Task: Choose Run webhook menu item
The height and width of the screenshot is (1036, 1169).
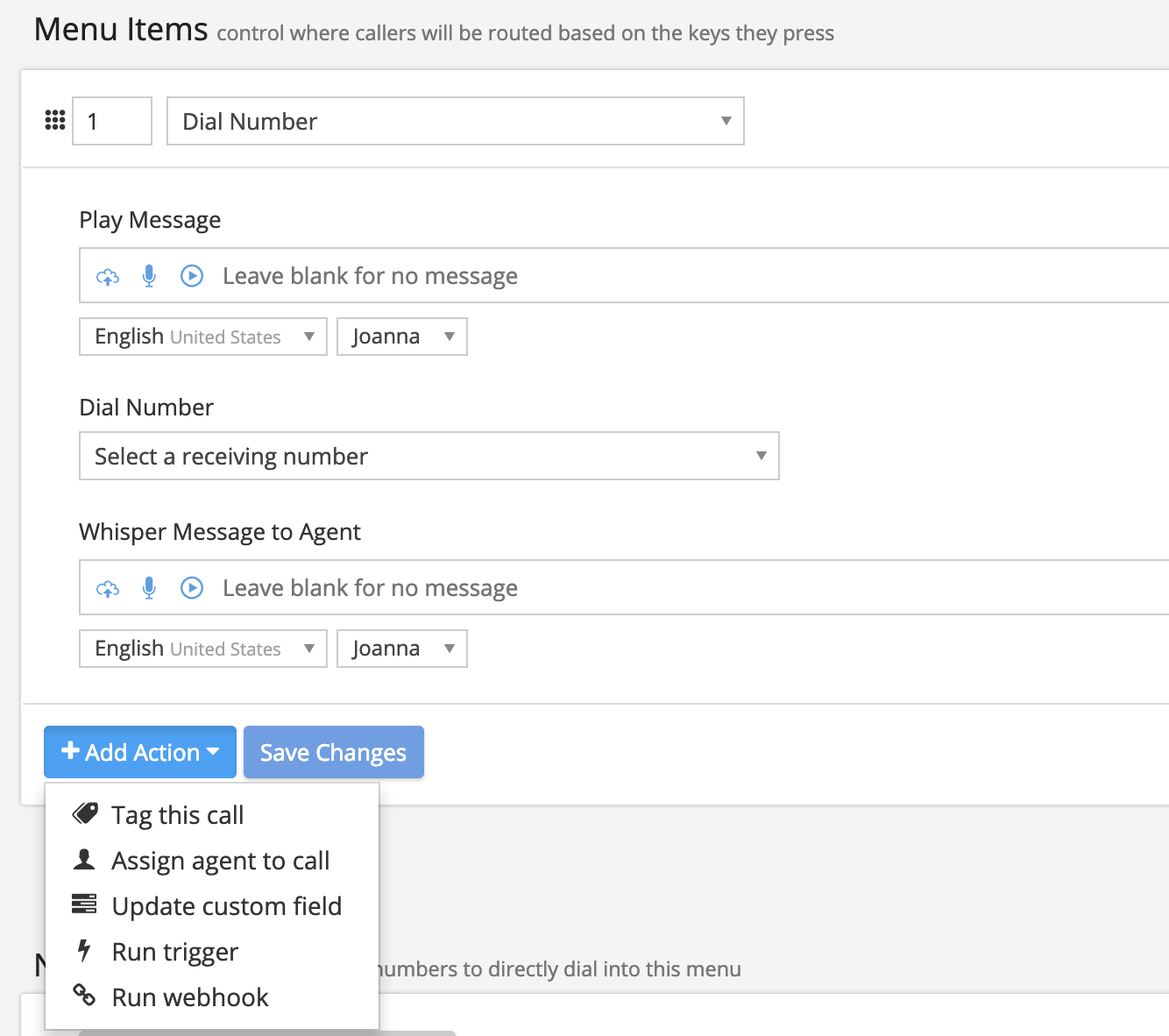Action: coord(190,997)
